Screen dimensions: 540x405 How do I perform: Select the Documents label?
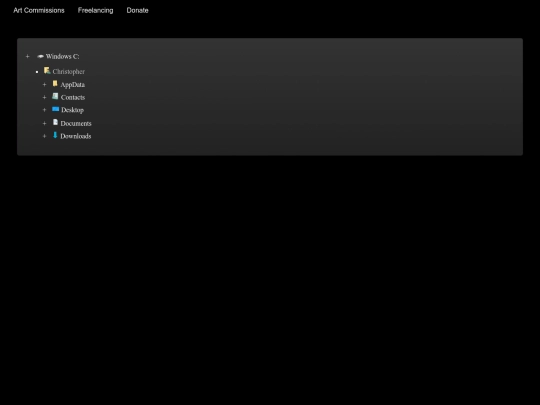76,123
